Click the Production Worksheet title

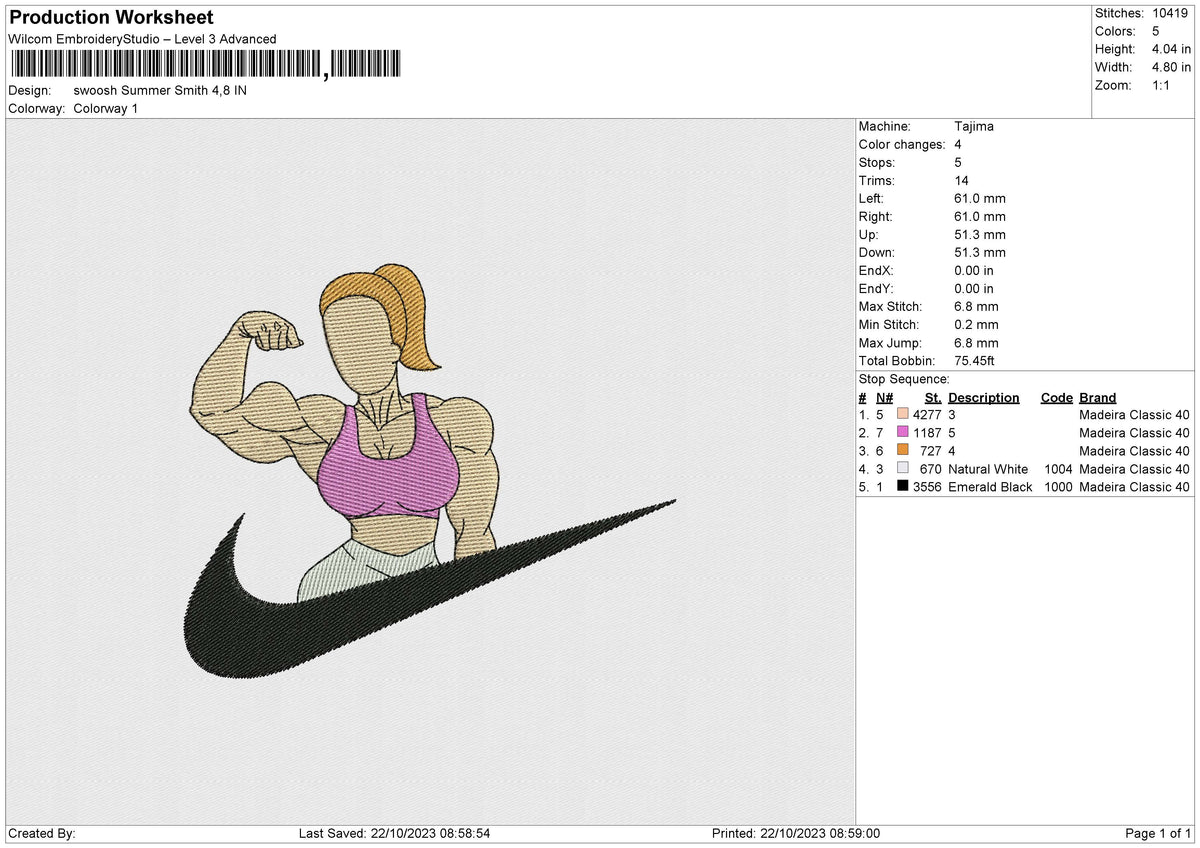tap(110, 18)
